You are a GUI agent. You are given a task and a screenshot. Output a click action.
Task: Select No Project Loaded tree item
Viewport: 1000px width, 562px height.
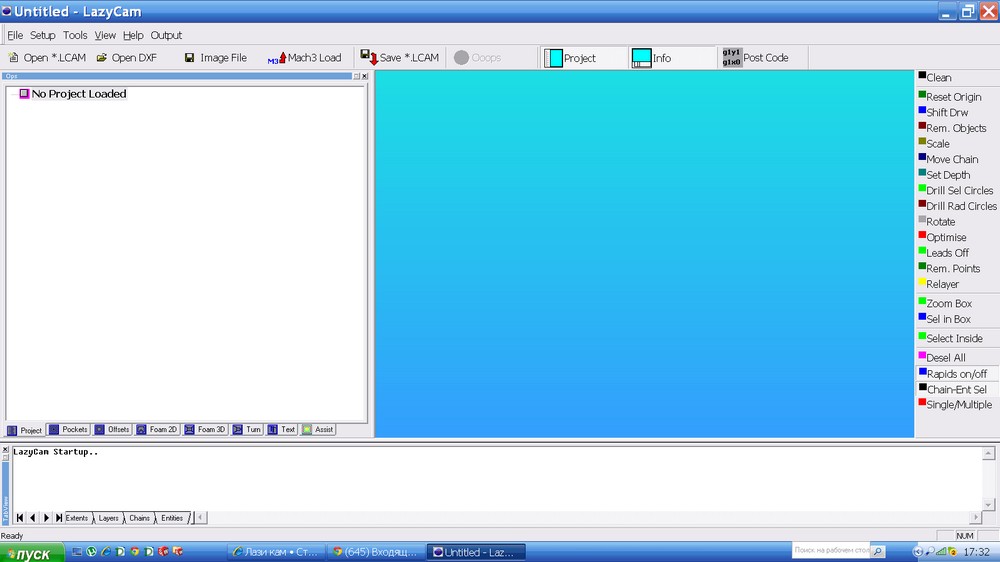click(x=79, y=94)
